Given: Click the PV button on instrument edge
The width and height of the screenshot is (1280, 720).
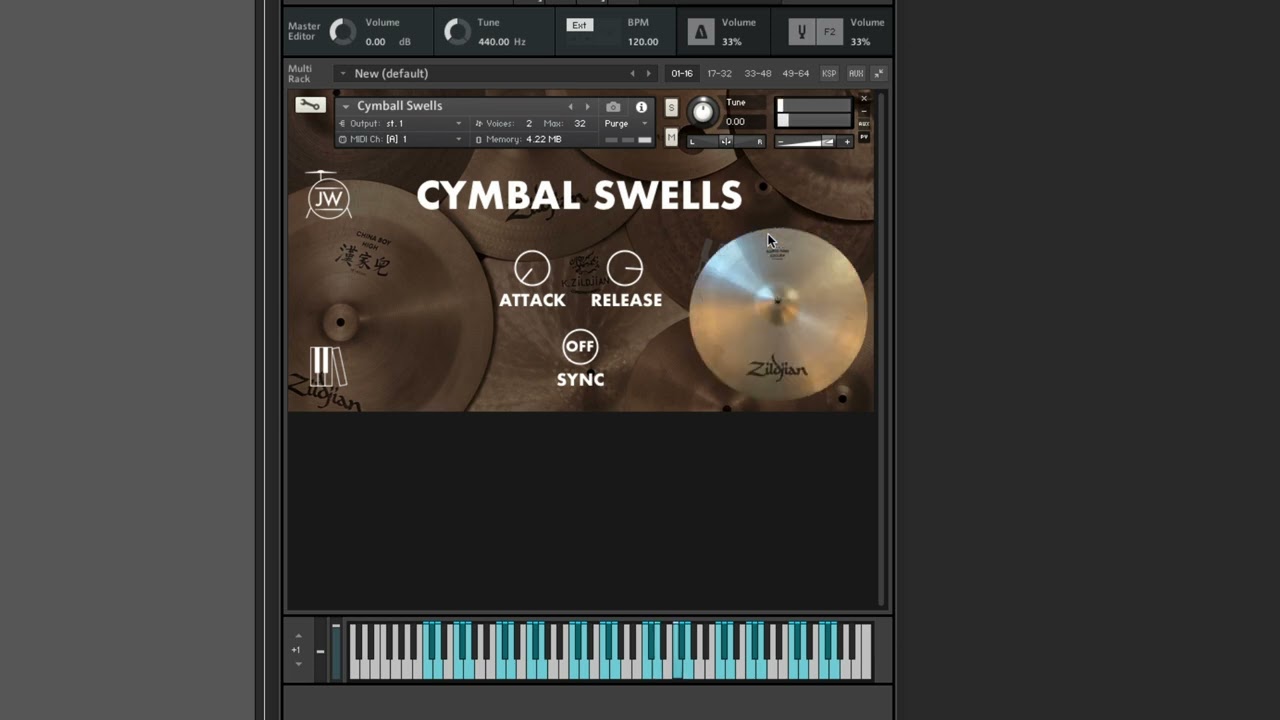Looking at the screenshot, I should pos(864,137).
